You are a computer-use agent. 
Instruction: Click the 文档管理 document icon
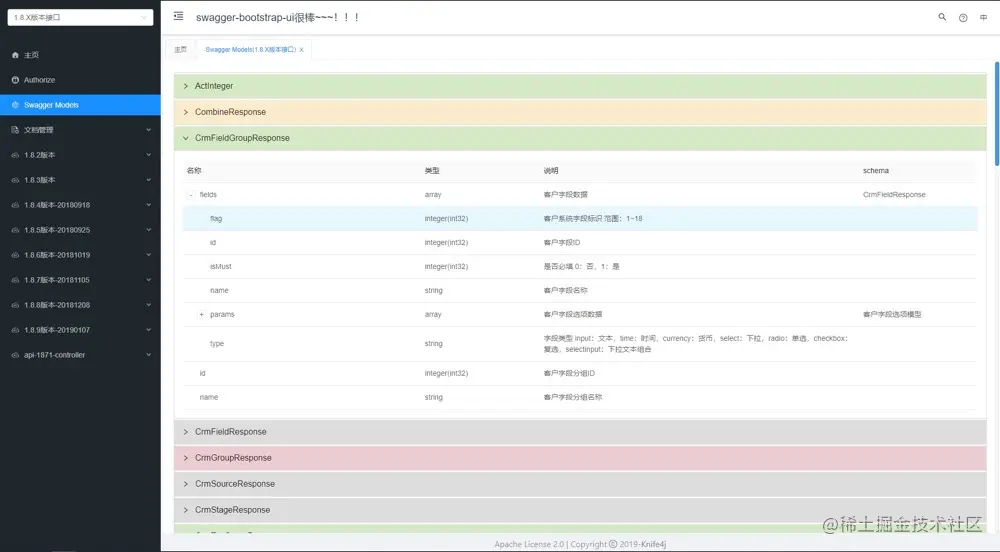15,130
